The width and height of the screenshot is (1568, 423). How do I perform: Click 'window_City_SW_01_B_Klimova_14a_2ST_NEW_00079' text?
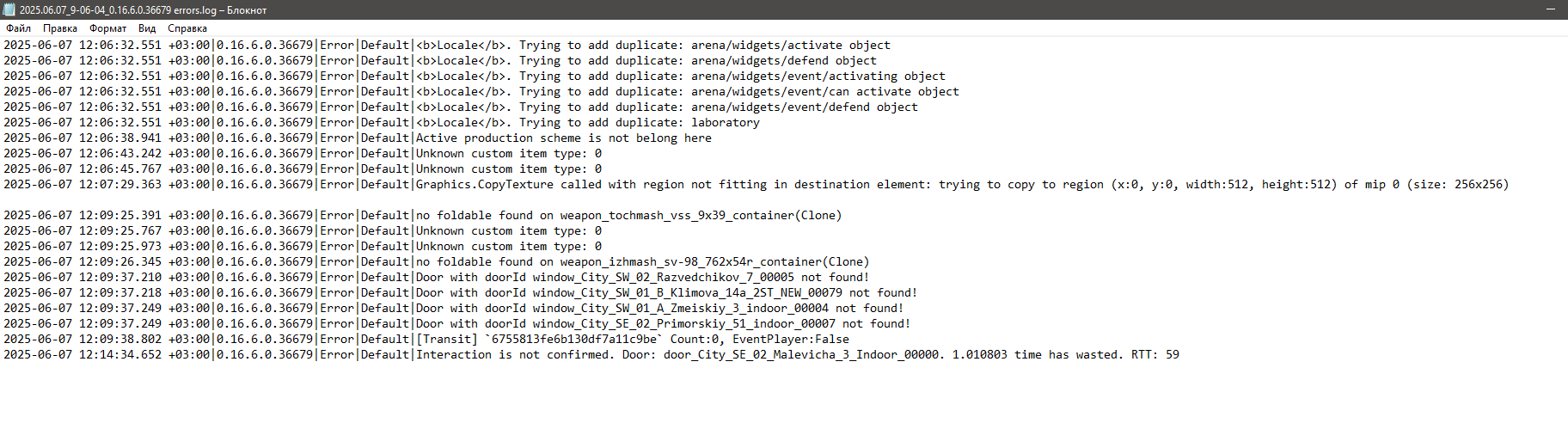click(688, 293)
